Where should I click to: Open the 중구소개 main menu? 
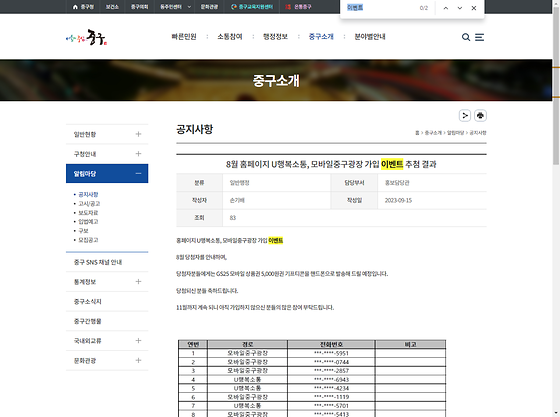tap(321, 36)
